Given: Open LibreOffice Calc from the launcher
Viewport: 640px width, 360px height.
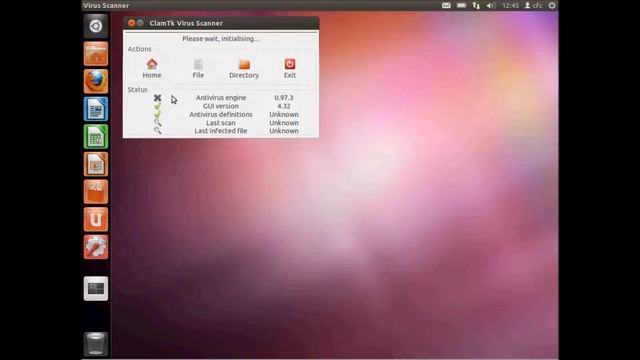Looking at the screenshot, I should pos(96,136).
